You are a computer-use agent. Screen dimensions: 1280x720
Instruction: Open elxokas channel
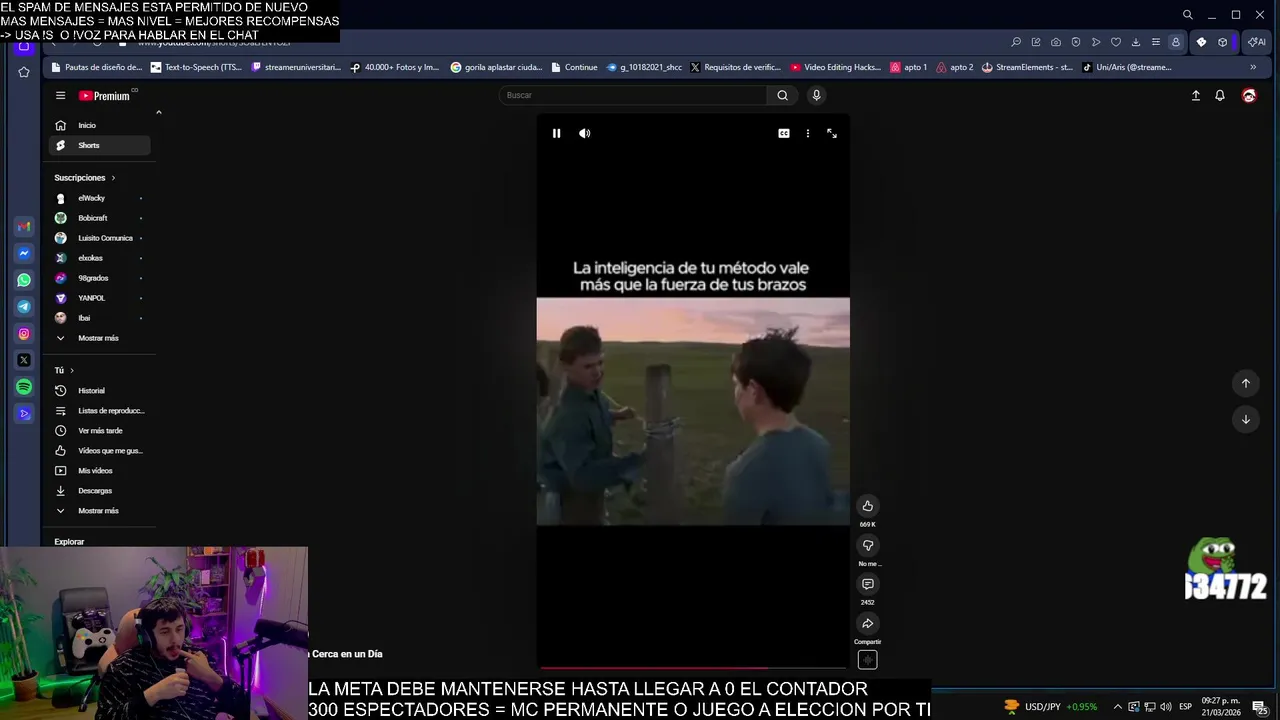click(99, 258)
